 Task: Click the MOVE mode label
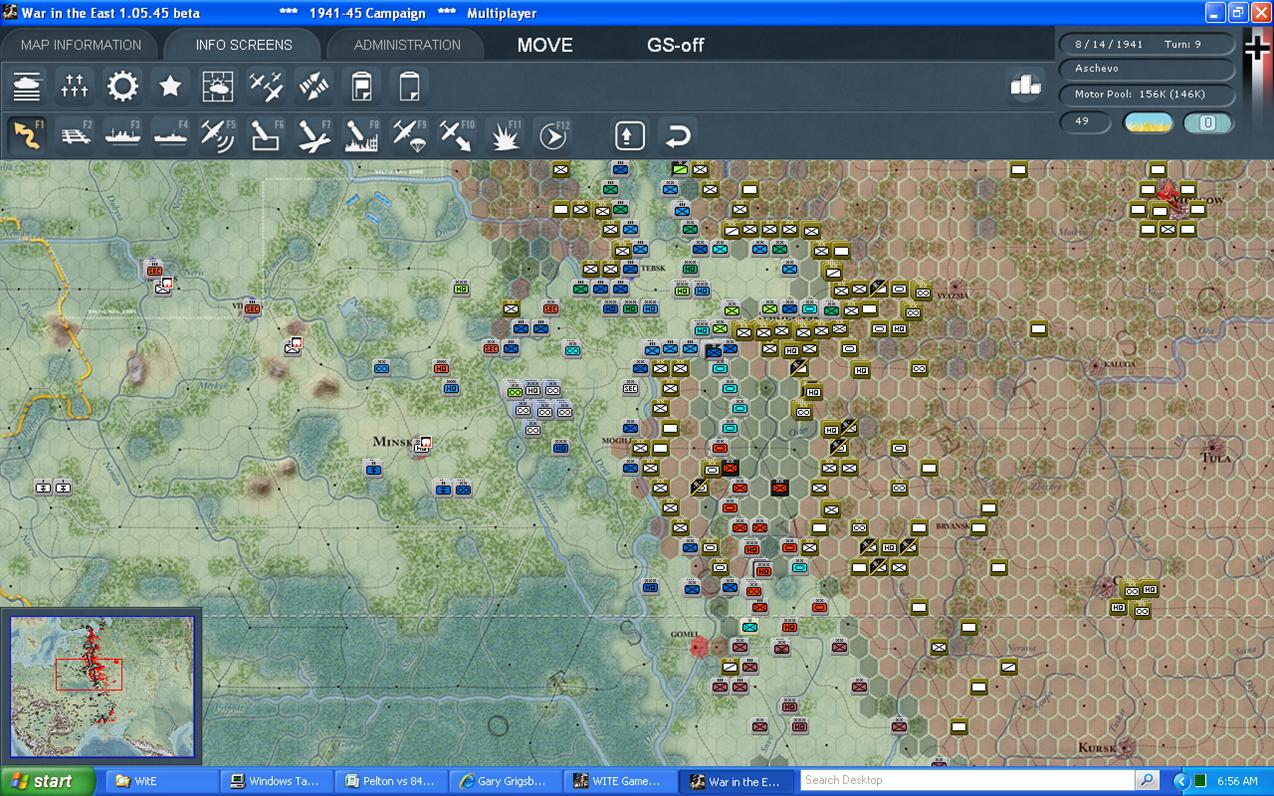click(x=545, y=45)
